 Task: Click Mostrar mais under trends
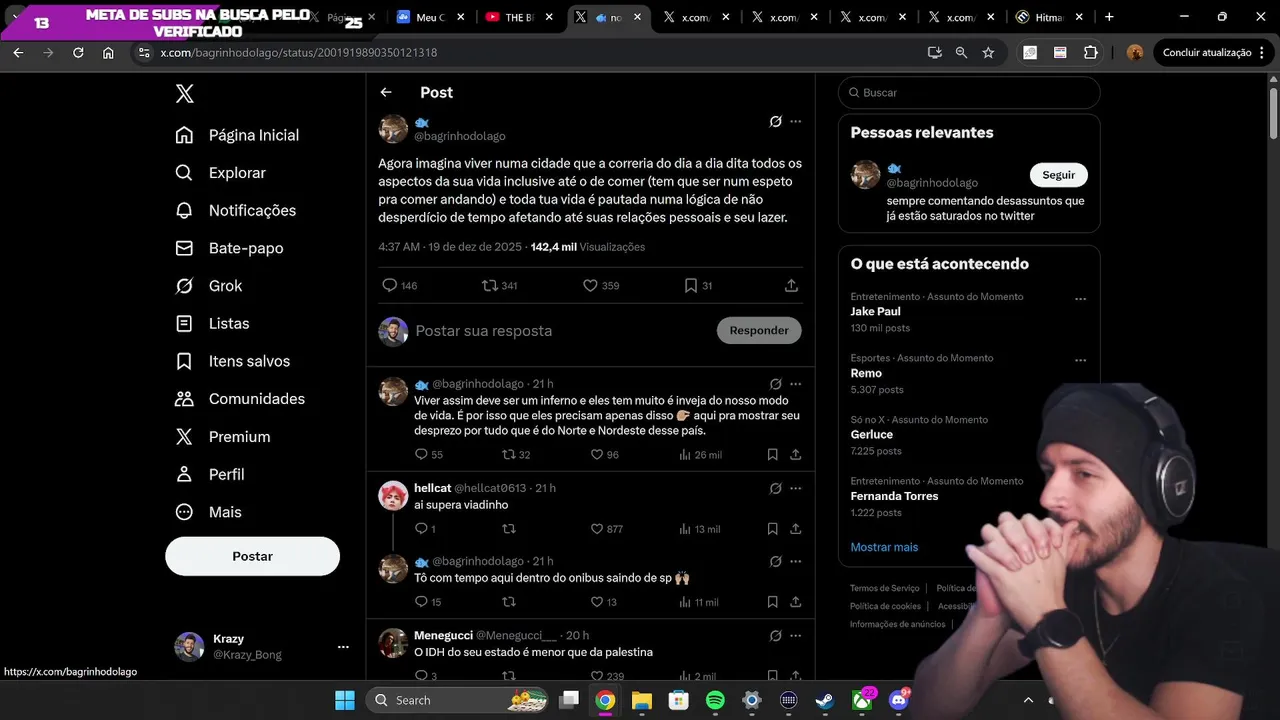pyautogui.click(x=884, y=547)
